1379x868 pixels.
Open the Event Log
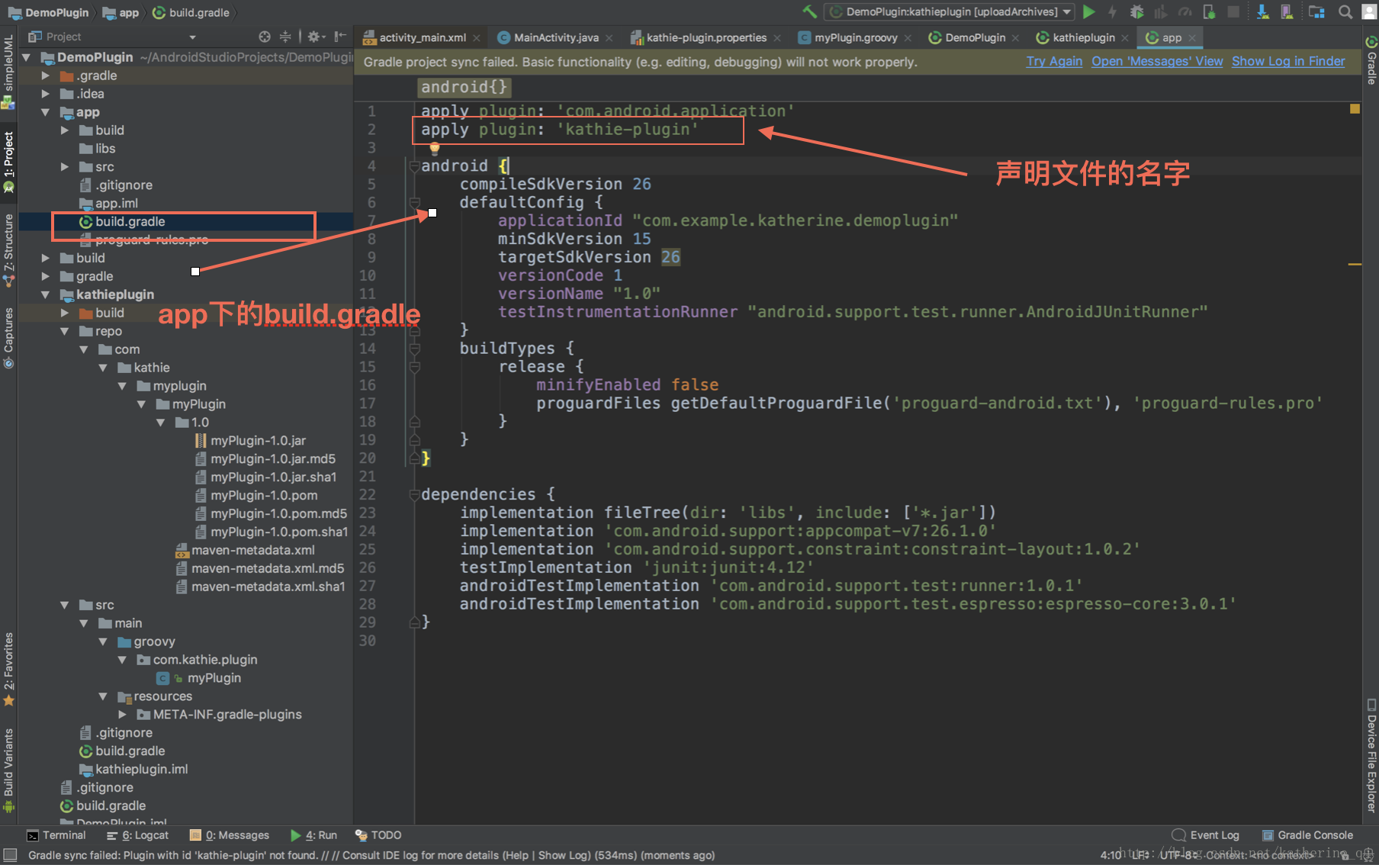click(x=1206, y=835)
